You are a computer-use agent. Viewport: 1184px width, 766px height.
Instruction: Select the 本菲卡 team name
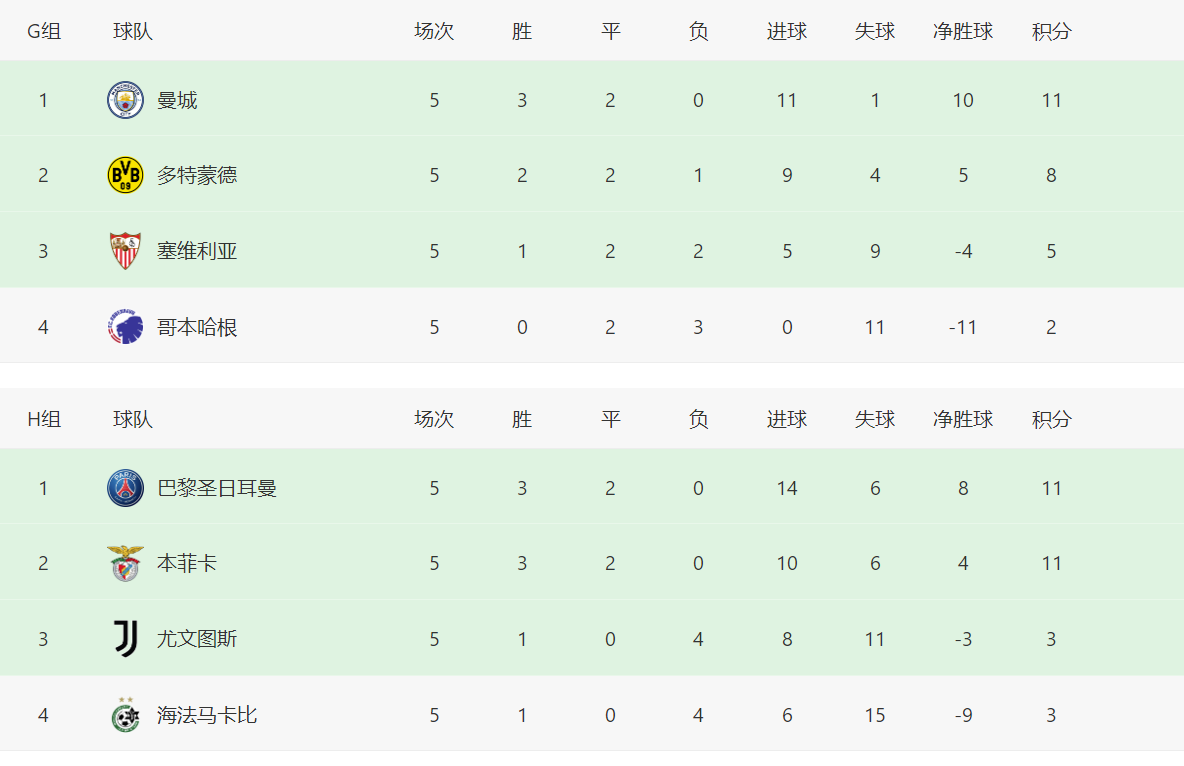[187, 564]
